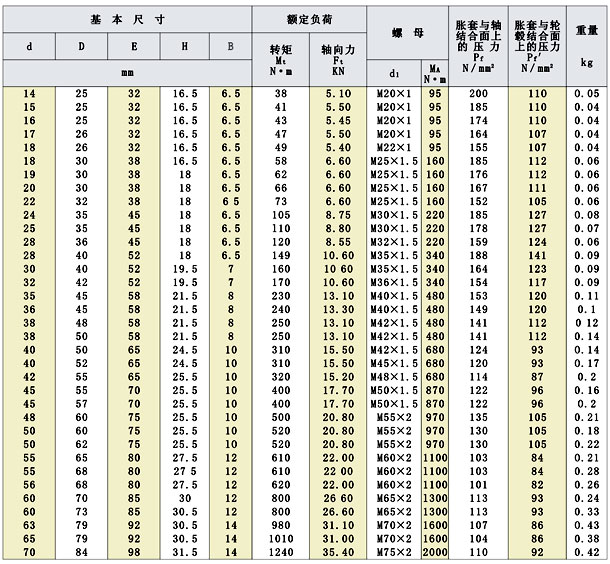
Task: Click the M75×2 nut cell
Action: 393,551
